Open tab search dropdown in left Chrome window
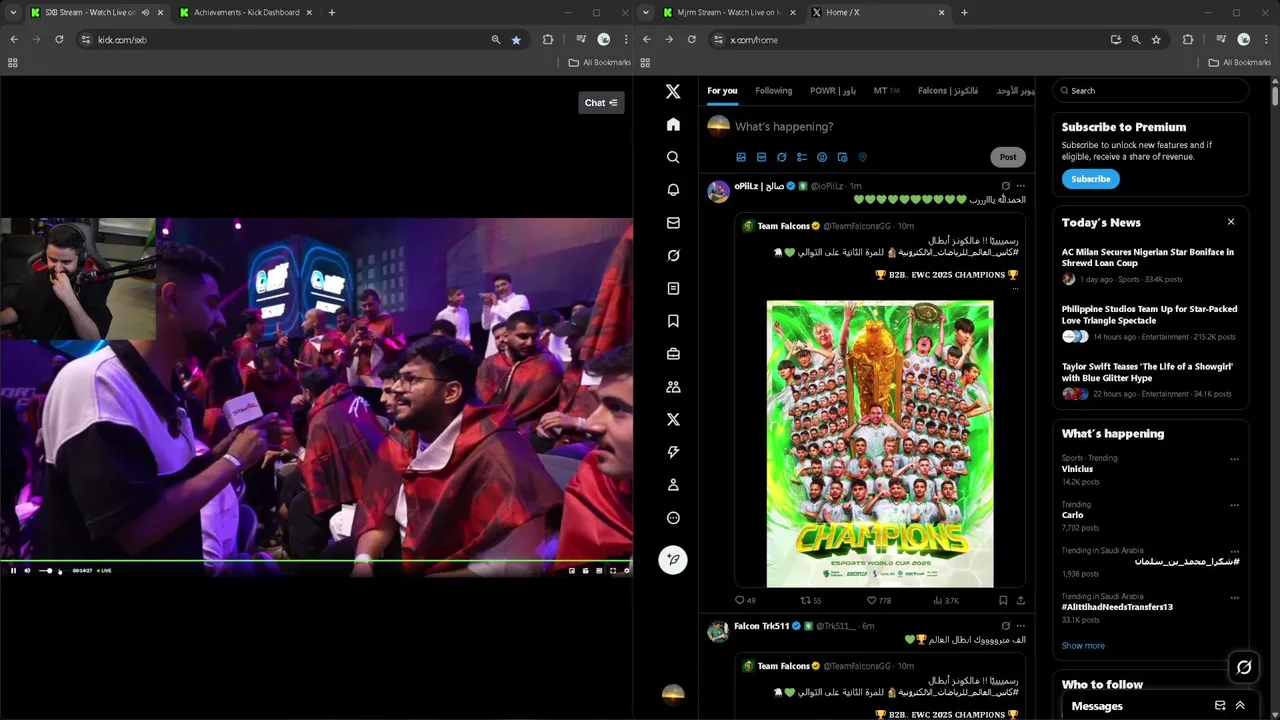Viewport: 1280px width, 720px height. (13, 13)
